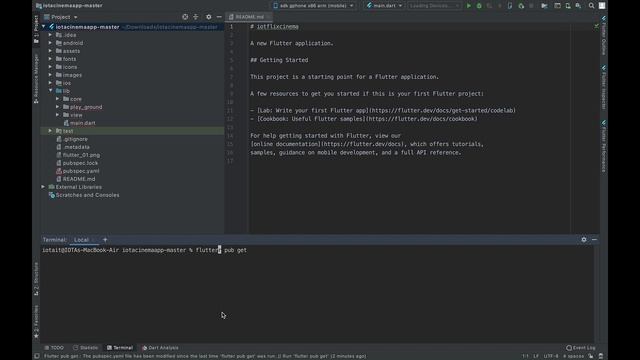Open the SDK manager toolbar icon

(578, 6)
